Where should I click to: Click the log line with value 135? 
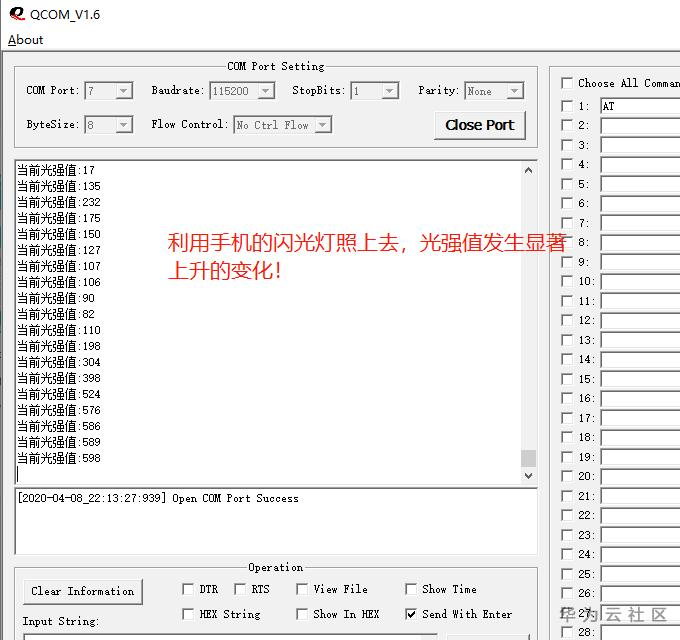[x=59, y=186]
